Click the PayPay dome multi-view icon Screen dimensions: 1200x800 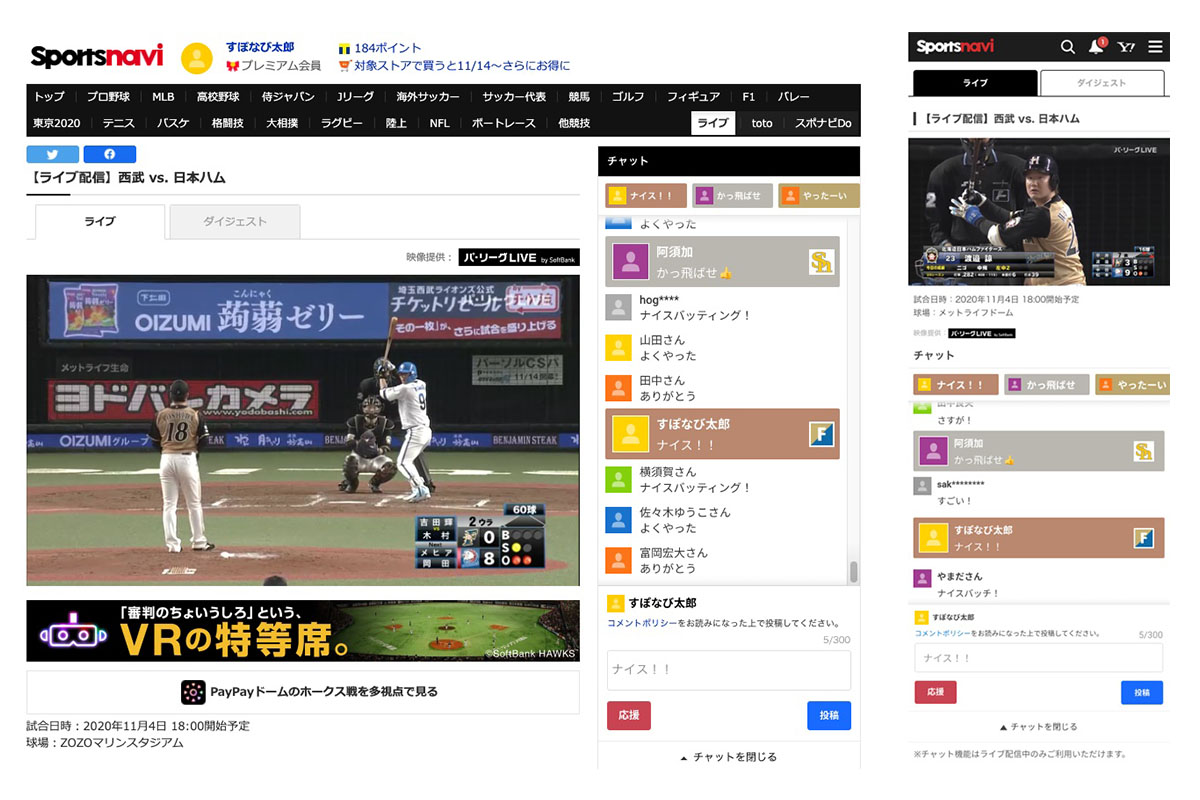coord(193,692)
